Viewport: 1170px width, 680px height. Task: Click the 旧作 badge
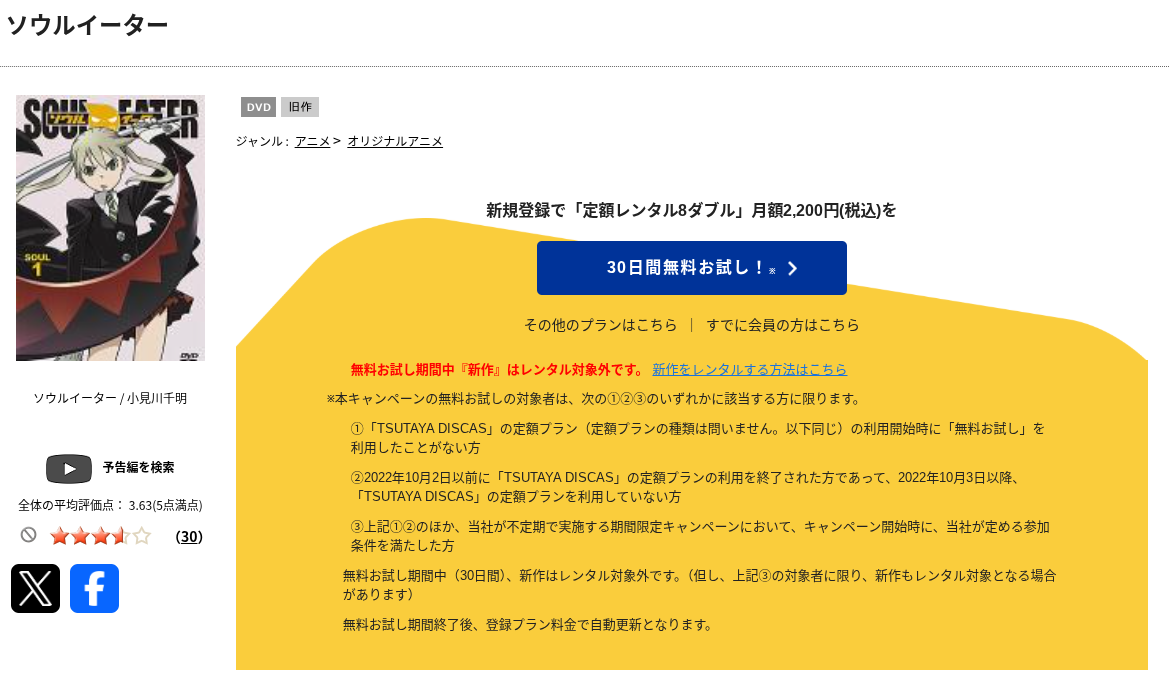pos(300,107)
